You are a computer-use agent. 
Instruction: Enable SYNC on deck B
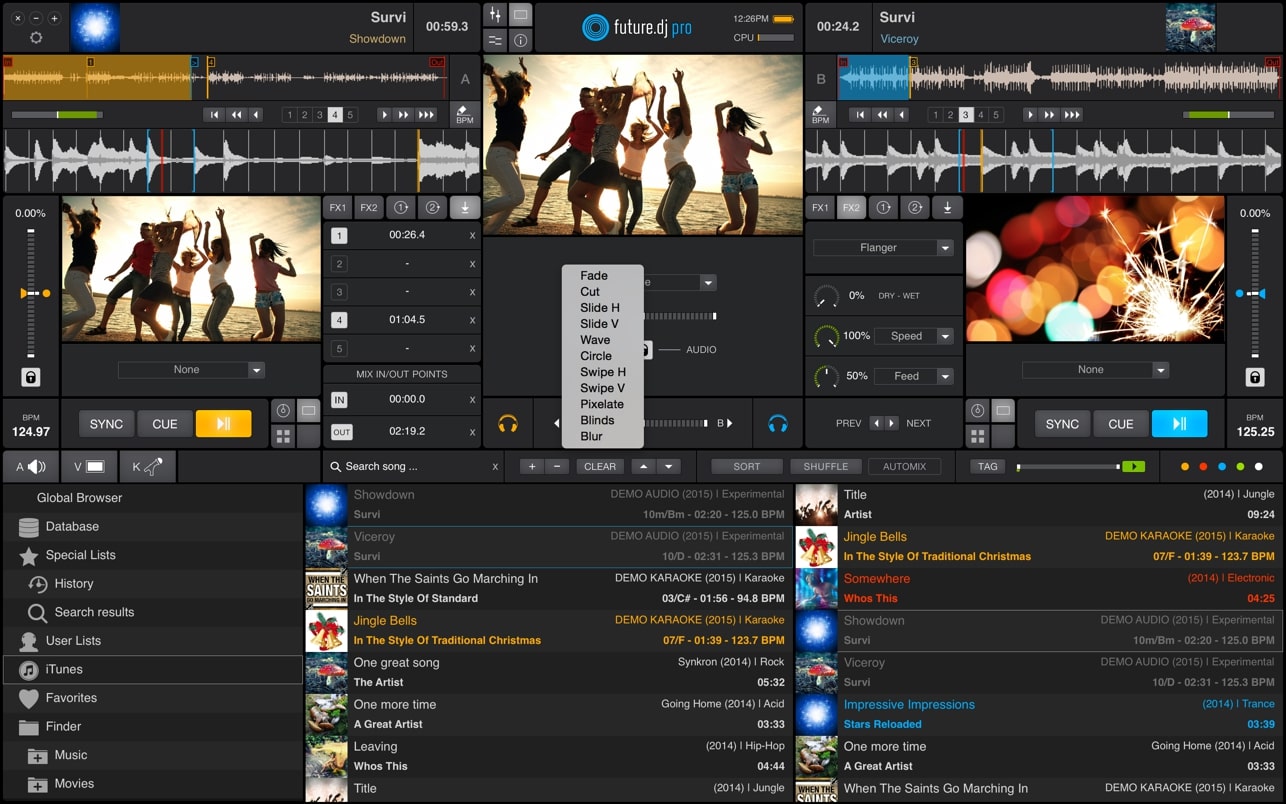(1061, 423)
